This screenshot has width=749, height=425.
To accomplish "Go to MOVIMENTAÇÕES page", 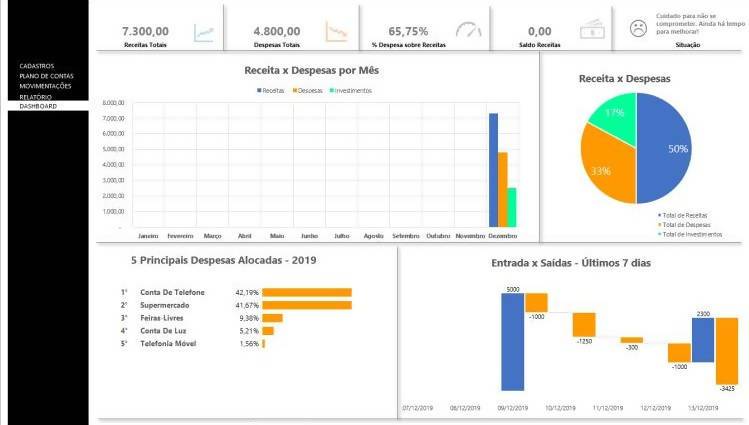I will (x=45, y=86).
